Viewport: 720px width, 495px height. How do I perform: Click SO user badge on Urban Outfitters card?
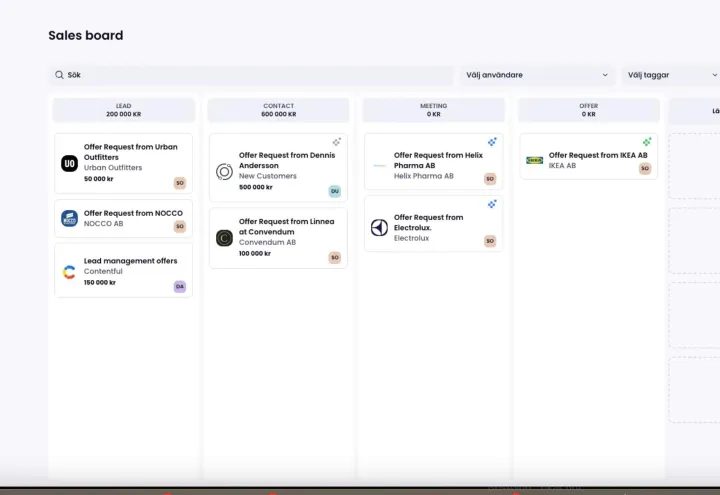coord(180,183)
